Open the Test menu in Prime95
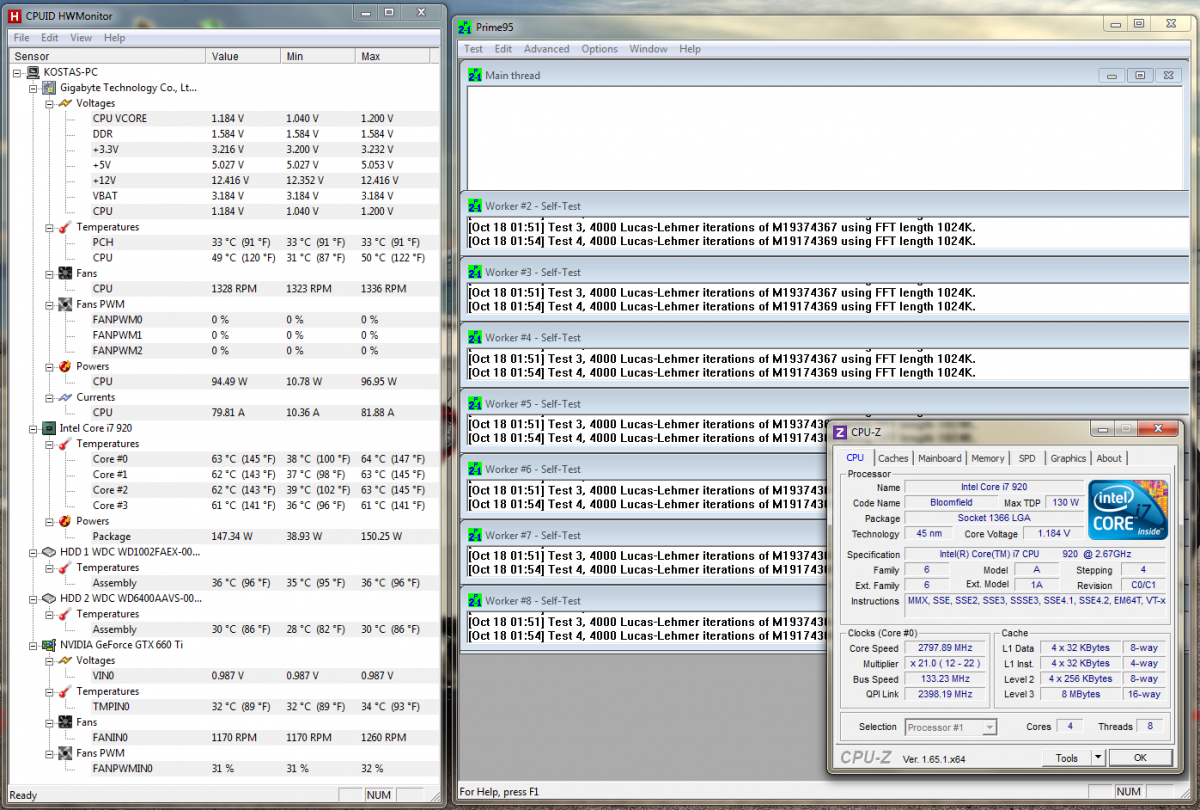The width and height of the screenshot is (1200, 810). tap(473, 49)
